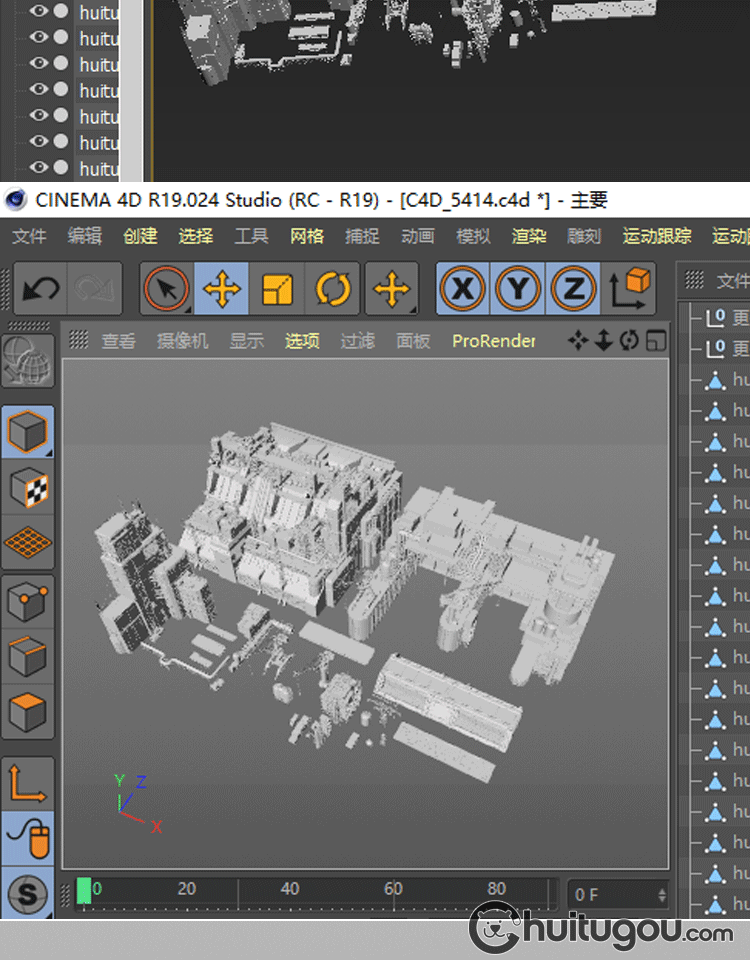The image size is (750, 960).
Task: Enable Texture mode checkerboard cube icon
Action: point(28,488)
